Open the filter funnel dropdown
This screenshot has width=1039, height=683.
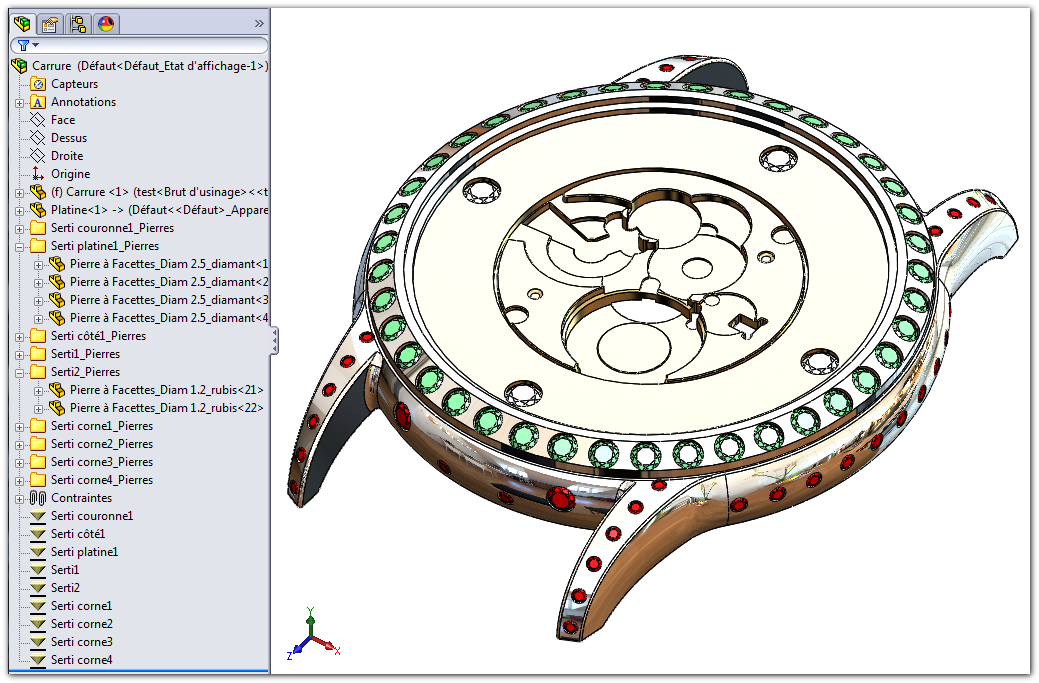click(27, 45)
